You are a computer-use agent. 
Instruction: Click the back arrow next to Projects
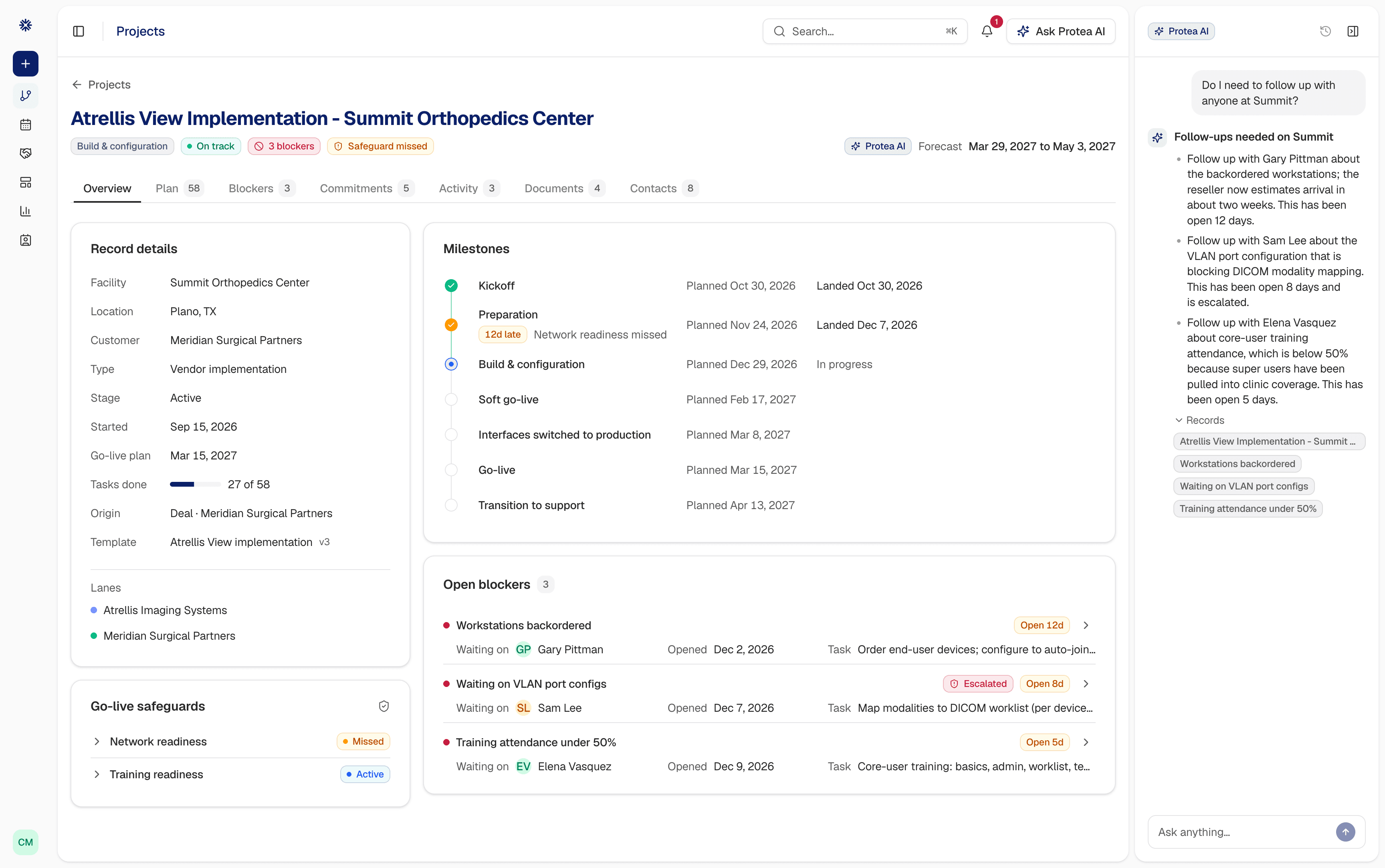click(77, 85)
